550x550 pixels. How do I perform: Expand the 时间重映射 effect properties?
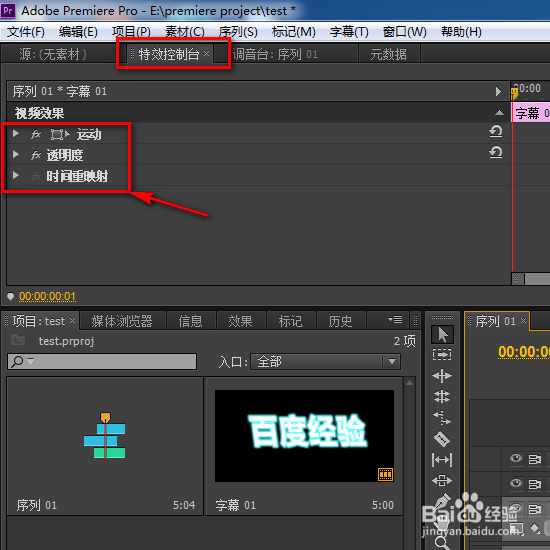(x=15, y=175)
